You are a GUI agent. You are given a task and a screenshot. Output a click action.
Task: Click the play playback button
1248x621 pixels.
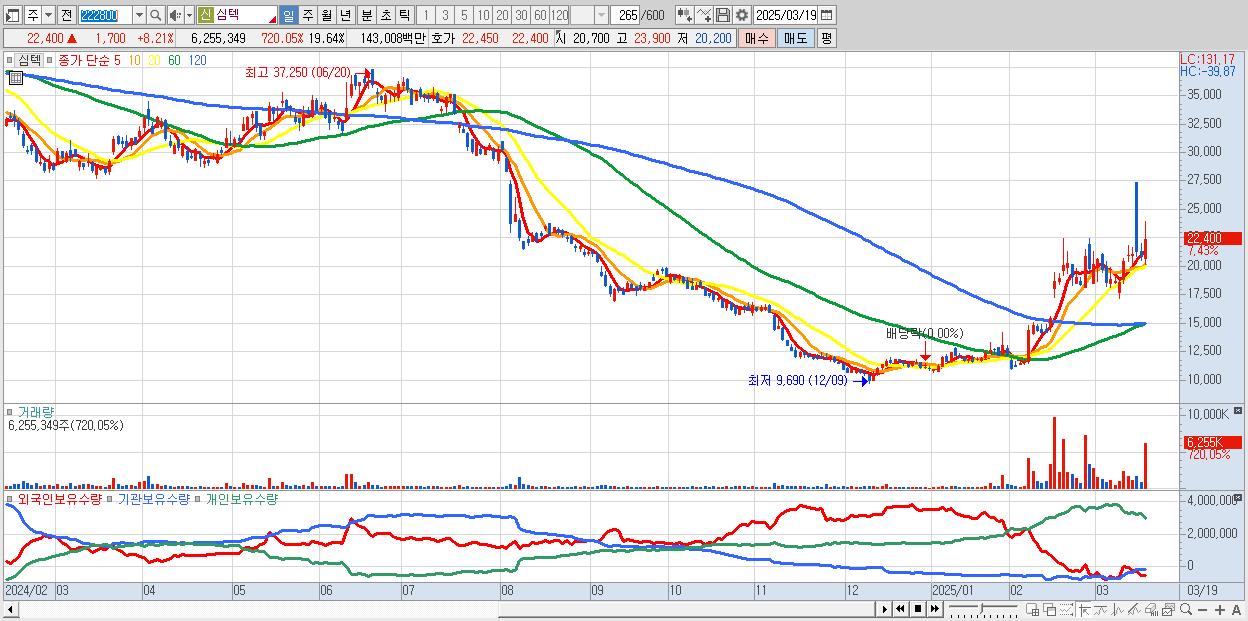[885, 609]
